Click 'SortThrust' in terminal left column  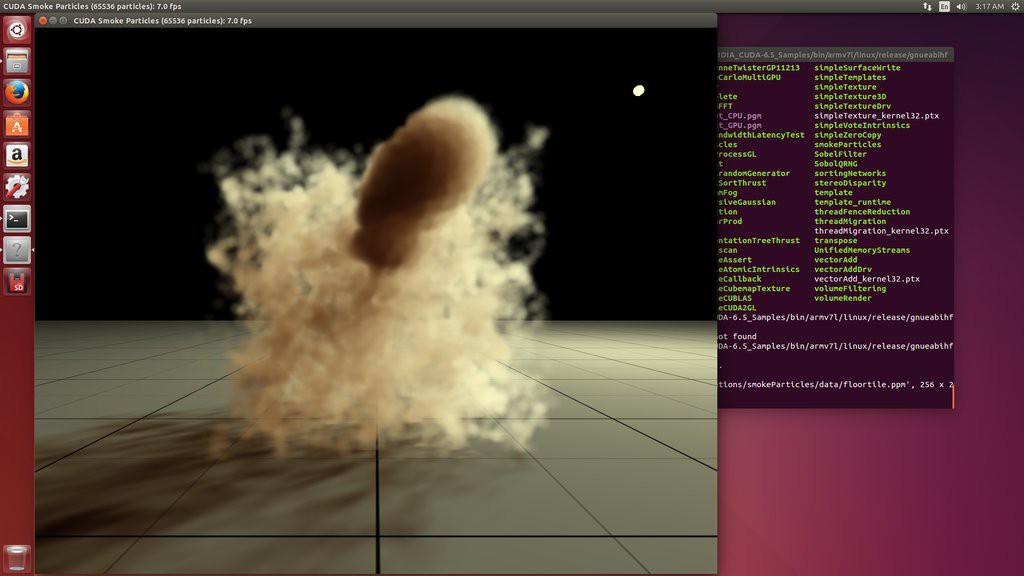coord(743,184)
